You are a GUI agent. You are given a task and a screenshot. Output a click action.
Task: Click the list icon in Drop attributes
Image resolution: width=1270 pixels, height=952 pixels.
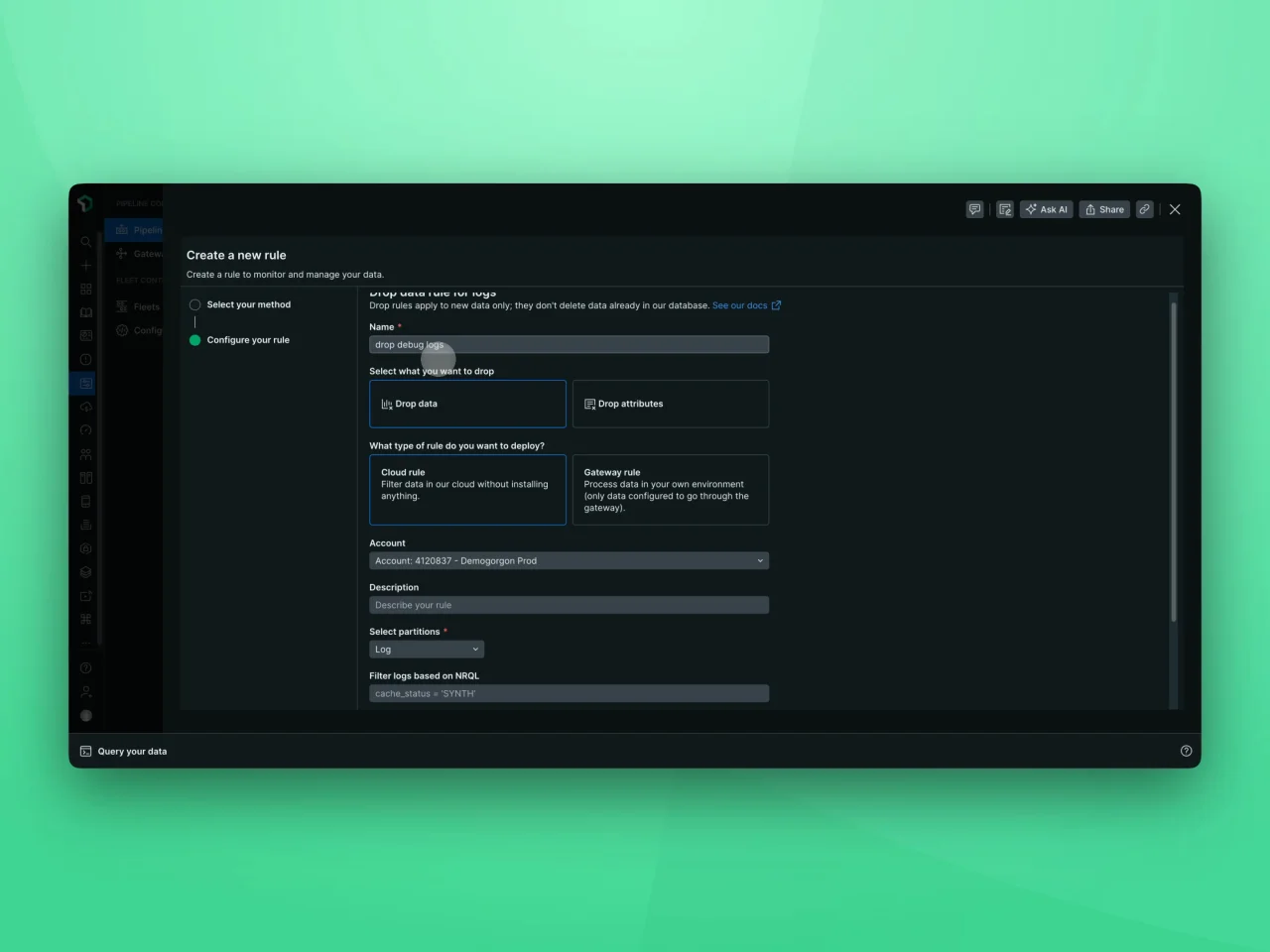pos(589,404)
